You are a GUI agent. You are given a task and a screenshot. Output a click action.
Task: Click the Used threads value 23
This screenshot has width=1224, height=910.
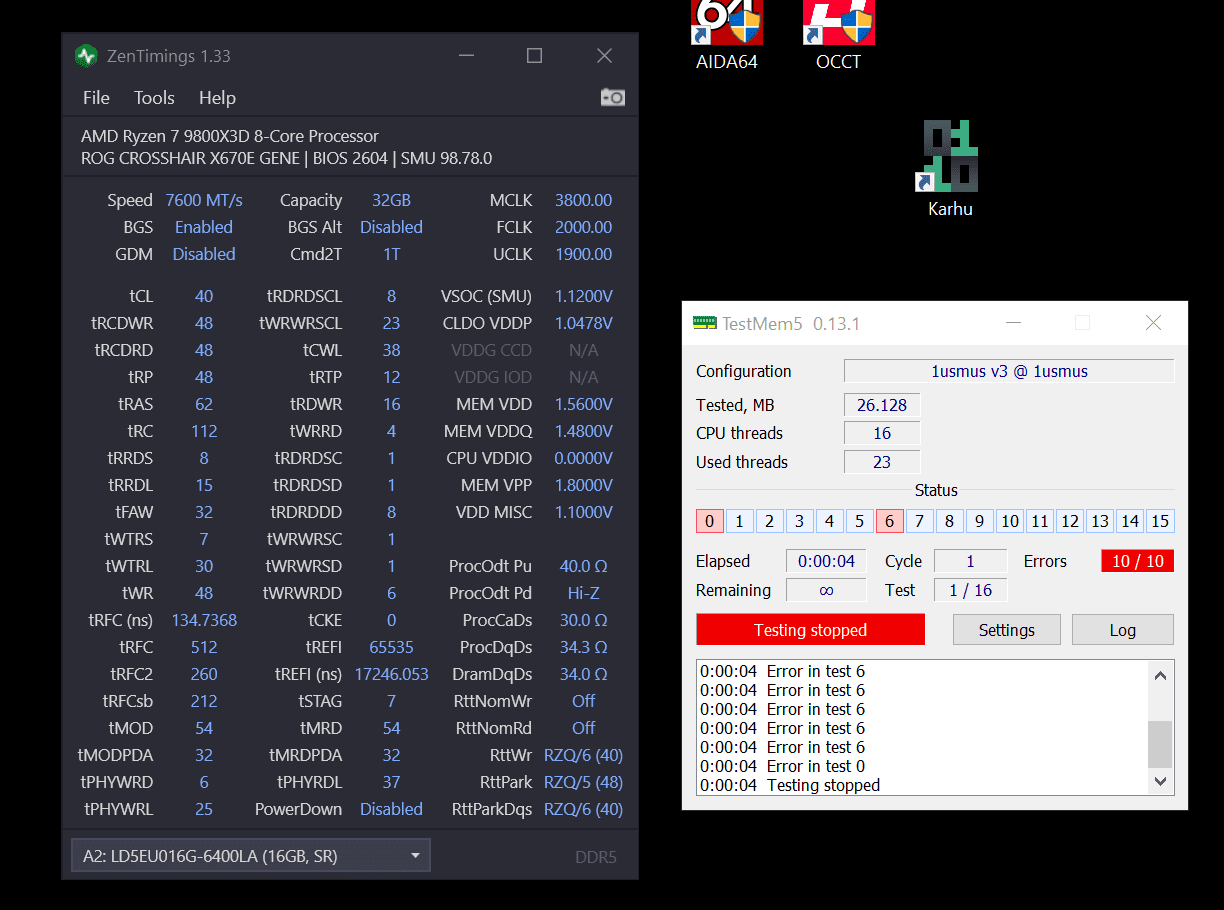[x=882, y=462]
